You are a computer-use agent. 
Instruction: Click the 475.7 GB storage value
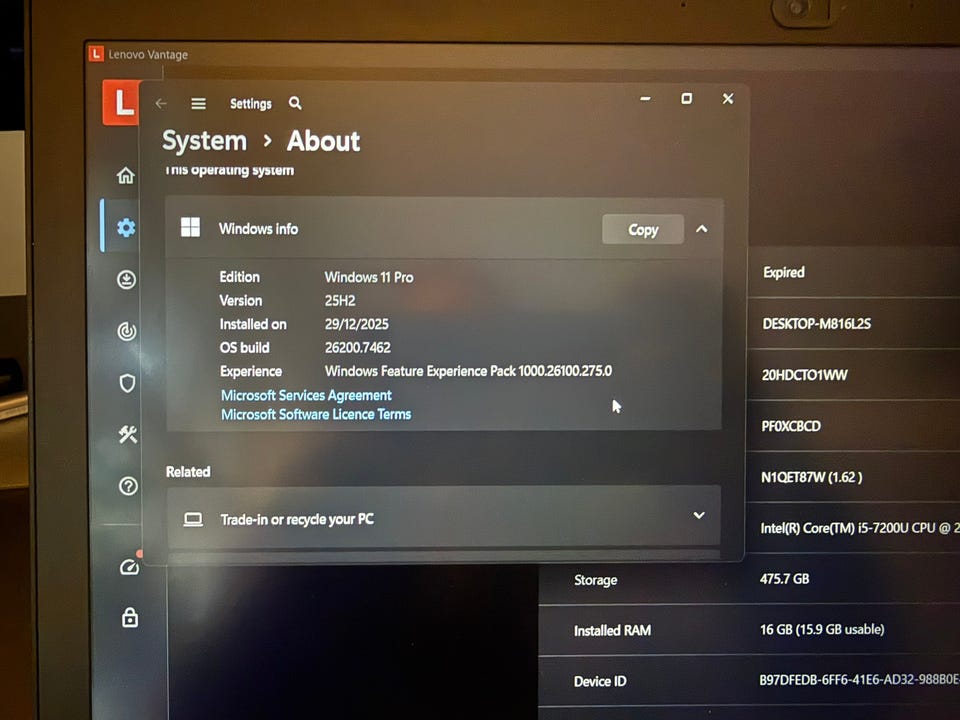coord(784,579)
